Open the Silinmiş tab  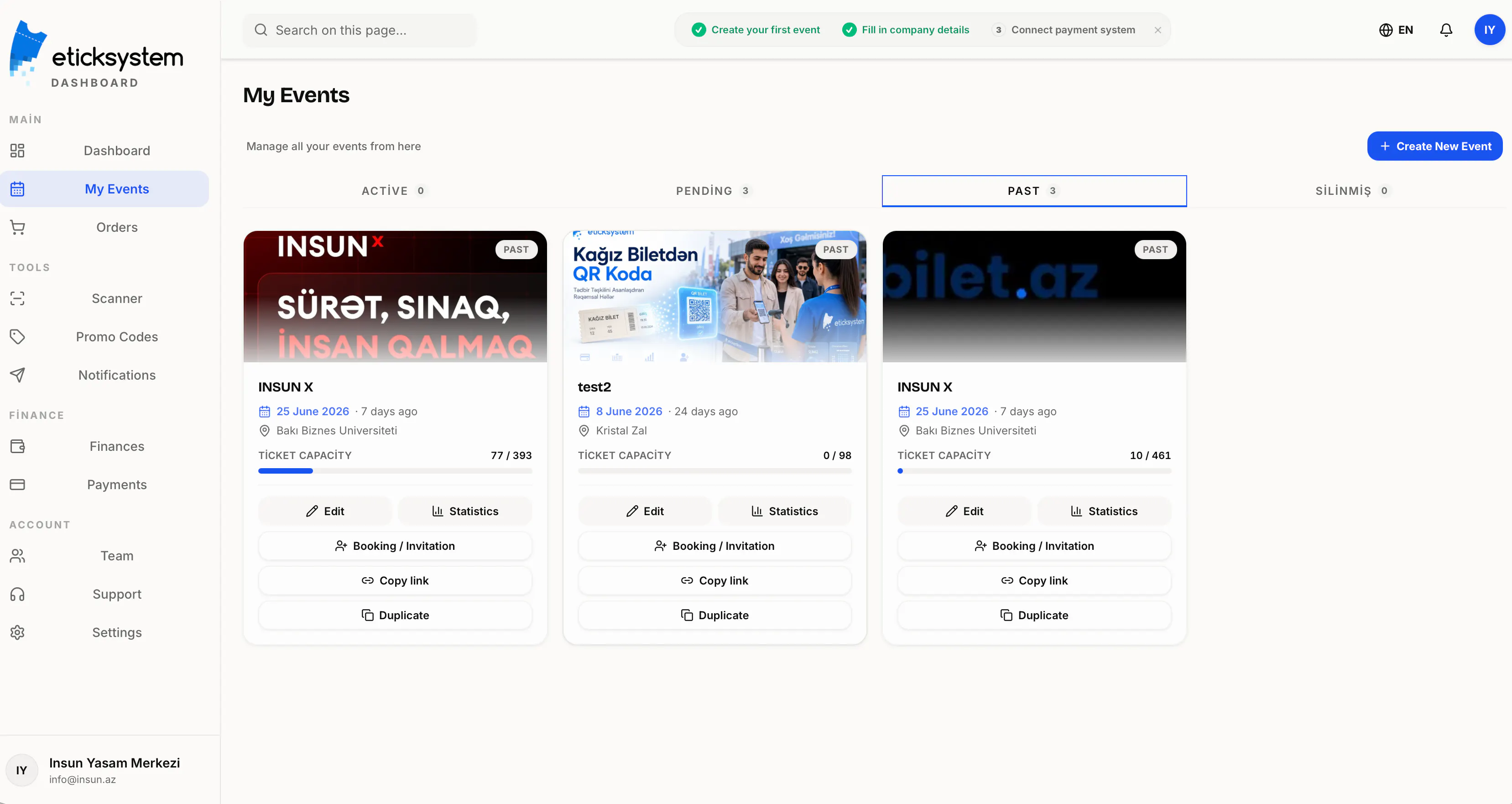pyautogui.click(x=1354, y=191)
